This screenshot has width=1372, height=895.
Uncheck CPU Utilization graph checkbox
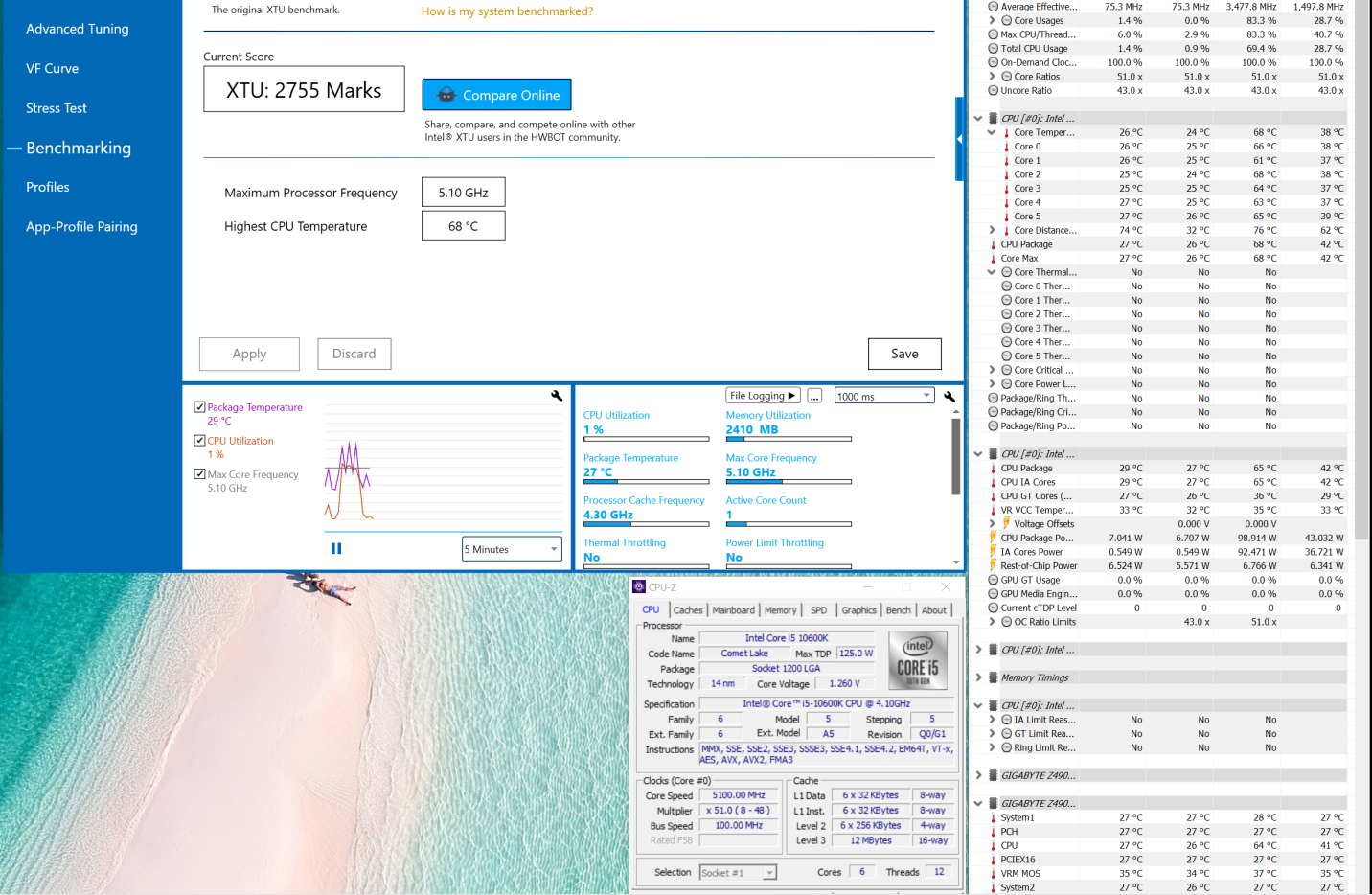pos(199,441)
